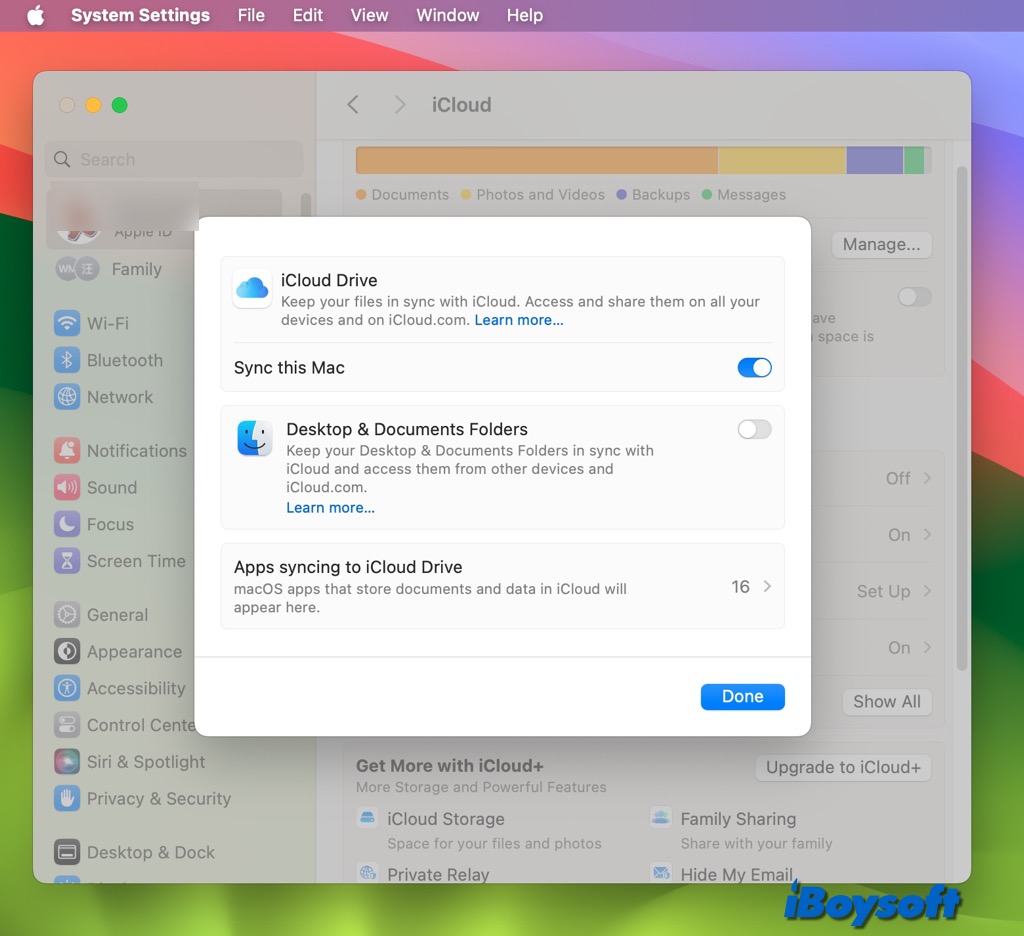This screenshot has height=936, width=1024.
Task: Open the Window menu
Action: pyautogui.click(x=448, y=15)
